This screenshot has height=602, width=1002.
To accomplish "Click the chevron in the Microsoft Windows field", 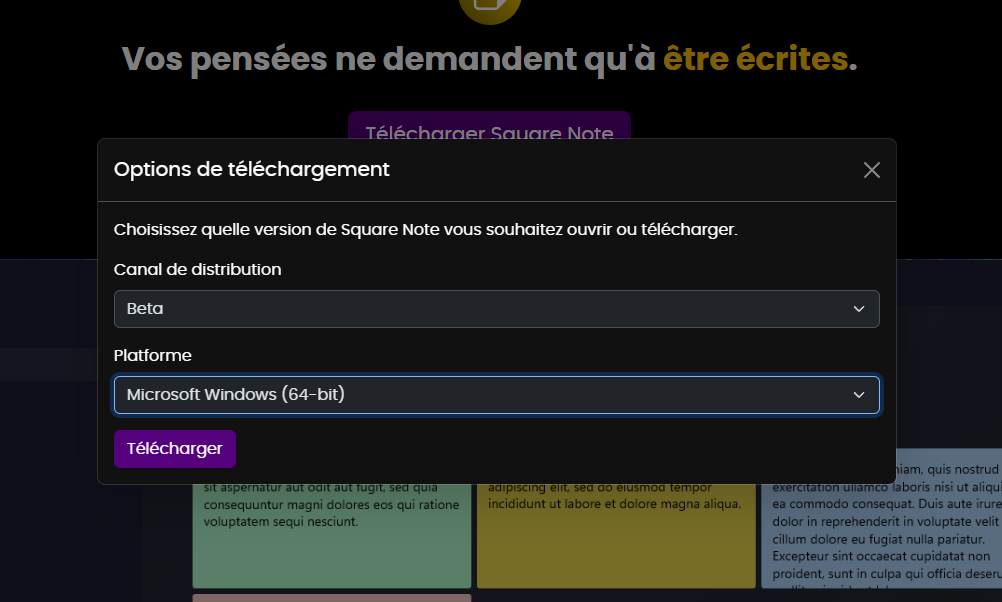I will tap(858, 395).
